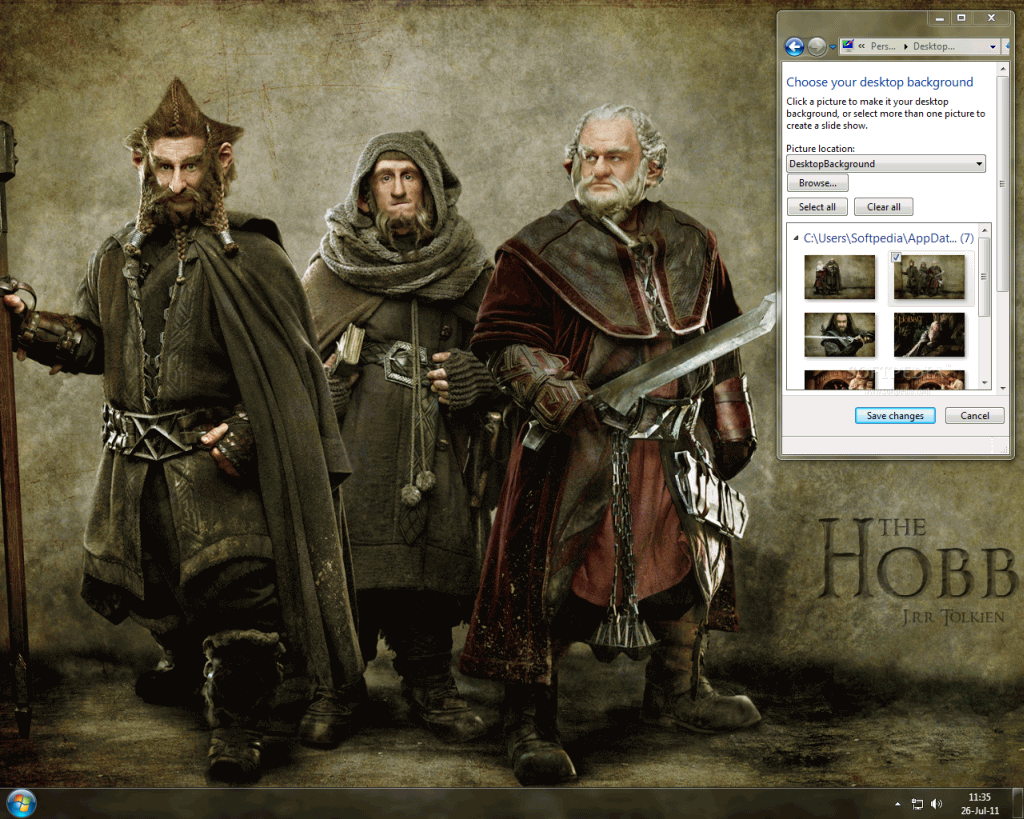
Task: Expand the breadcrumb arrow between Pers and Desktop
Action: [x=905, y=46]
